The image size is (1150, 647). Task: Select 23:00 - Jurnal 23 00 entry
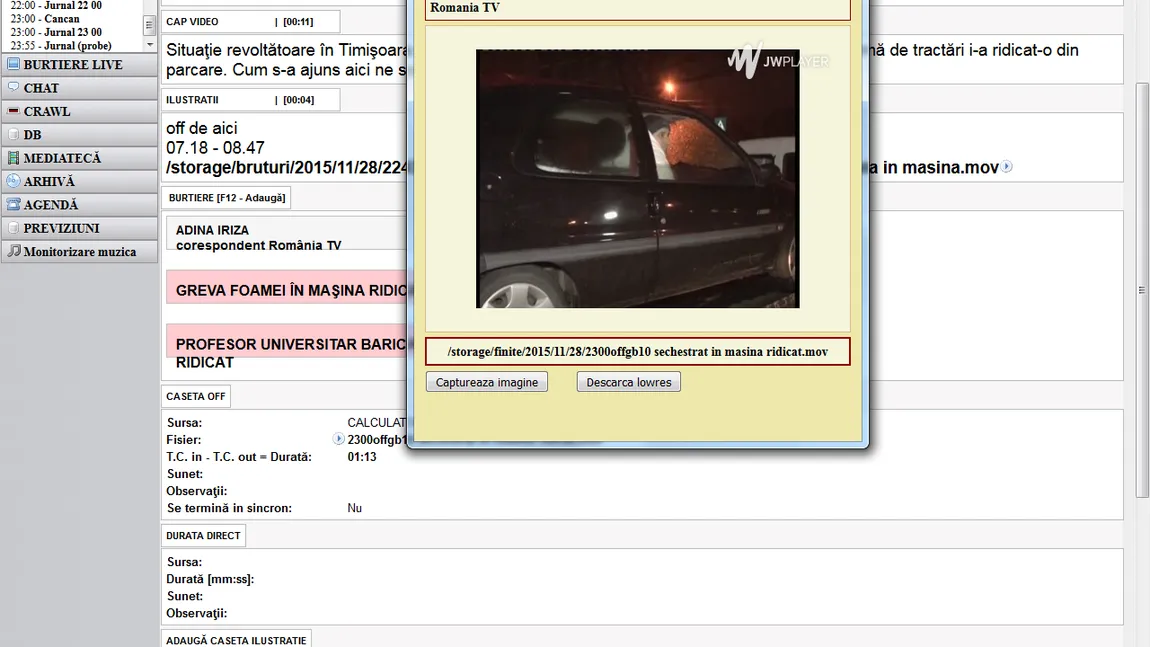(56, 32)
